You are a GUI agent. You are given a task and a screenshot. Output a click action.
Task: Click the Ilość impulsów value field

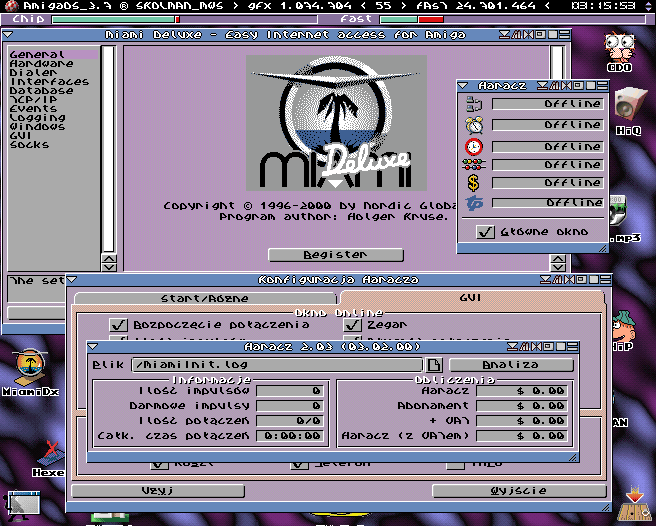pyautogui.click(x=290, y=391)
